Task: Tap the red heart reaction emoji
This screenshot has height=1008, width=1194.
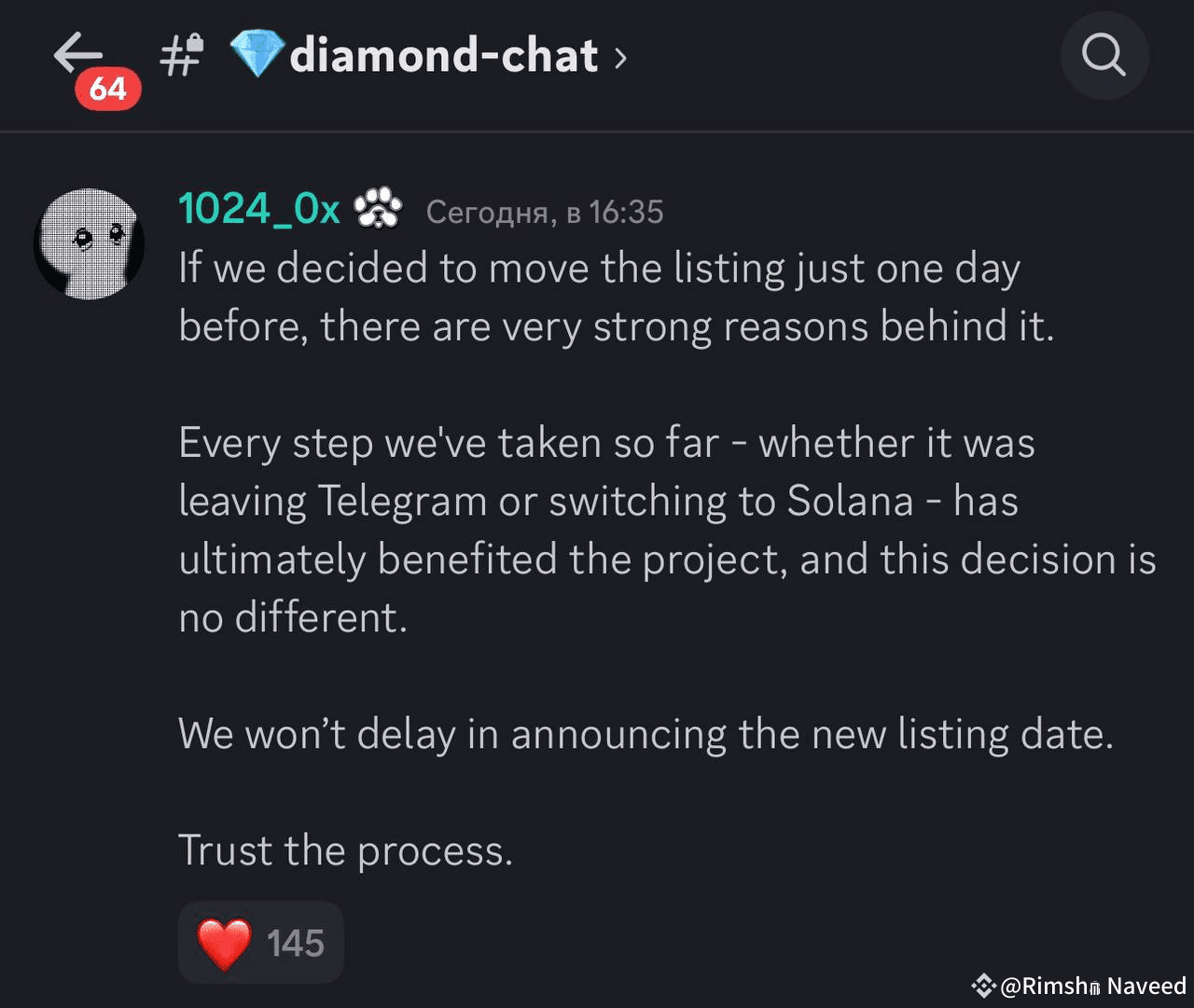Action: [x=224, y=943]
